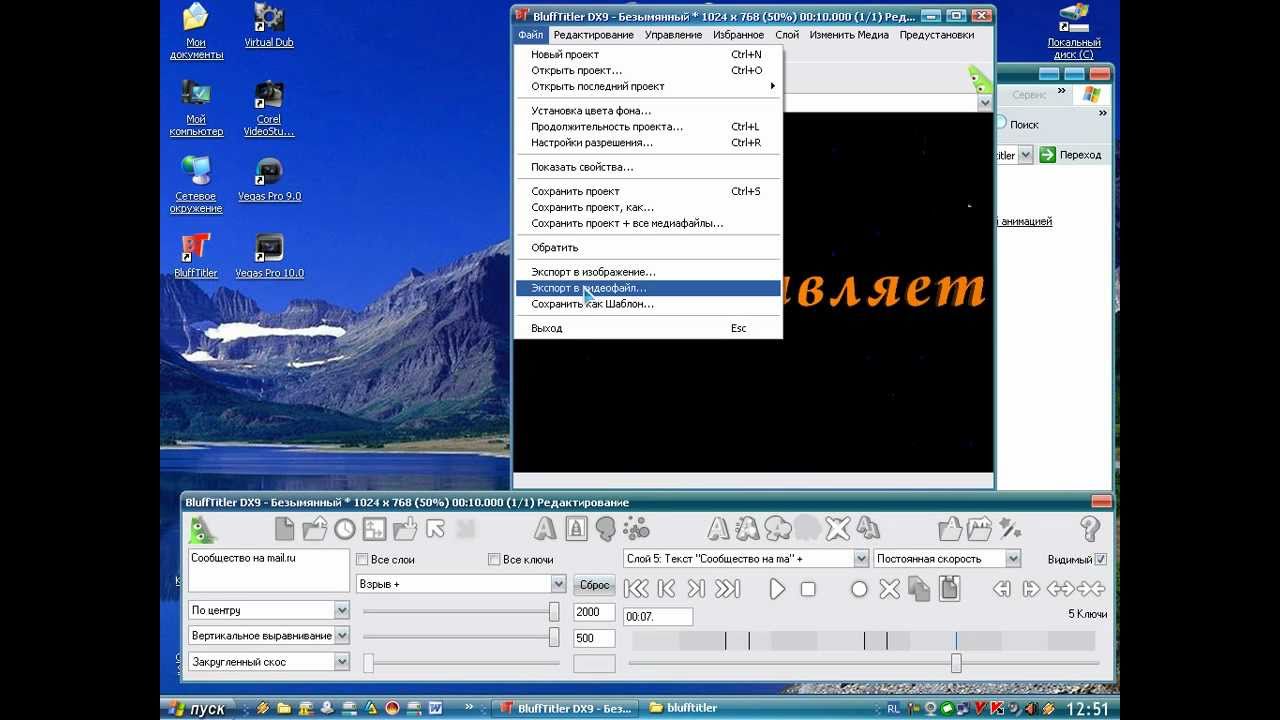Image resolution: width=1280 pixels, height=720 pixels.
Task: Toggle the Все слои checkbox
Action: tap(363, 559)
